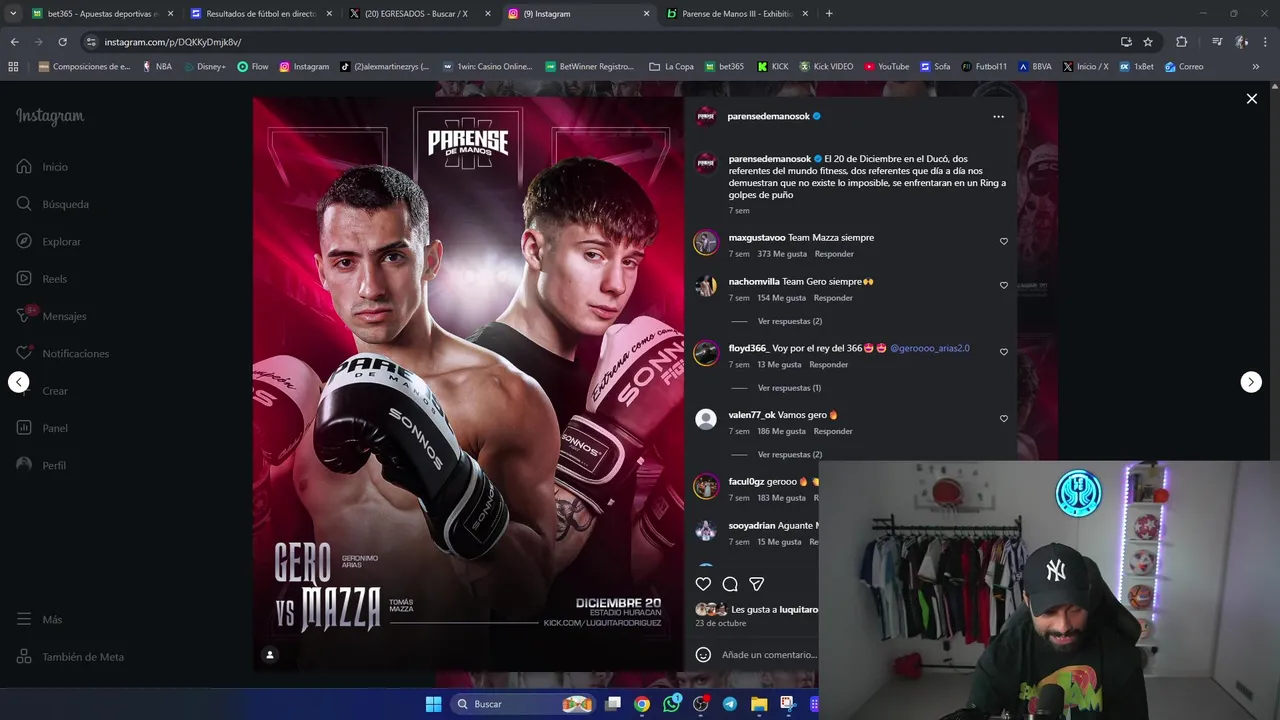Reply to maxgustavoo's comment via Responder

[834, 254]
